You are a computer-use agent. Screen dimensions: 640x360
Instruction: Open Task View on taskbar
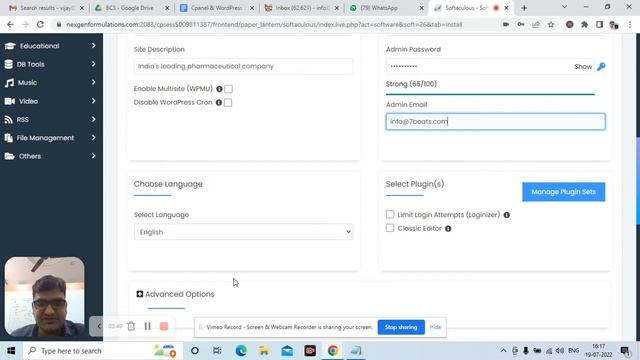pos(217,351)
